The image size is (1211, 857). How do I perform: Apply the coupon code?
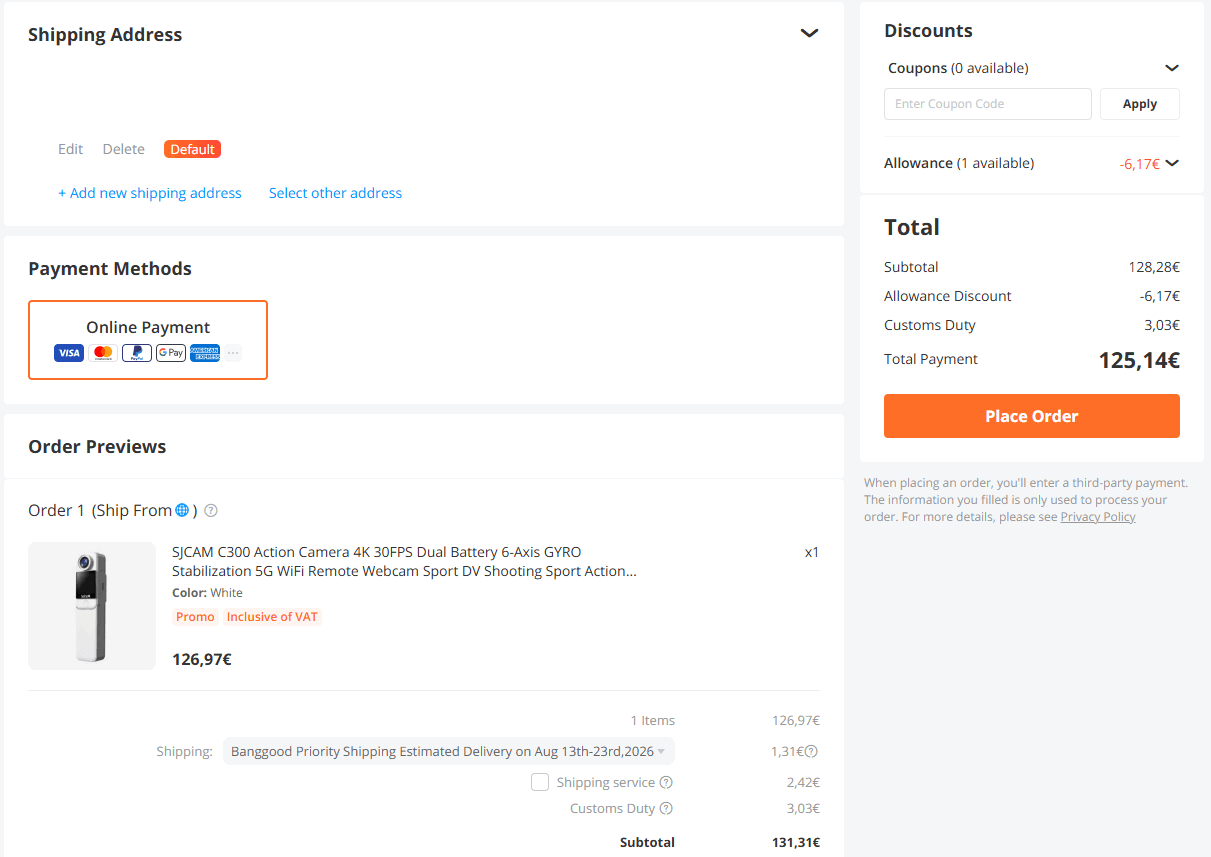(x=1140, y=104)
